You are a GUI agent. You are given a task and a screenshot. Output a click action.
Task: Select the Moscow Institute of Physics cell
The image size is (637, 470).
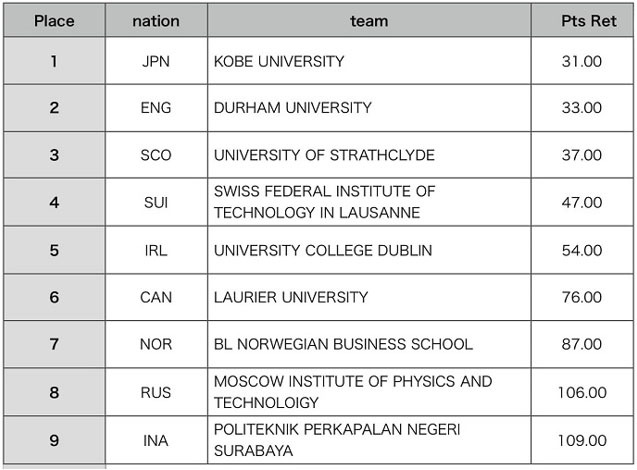coord(353,392)
